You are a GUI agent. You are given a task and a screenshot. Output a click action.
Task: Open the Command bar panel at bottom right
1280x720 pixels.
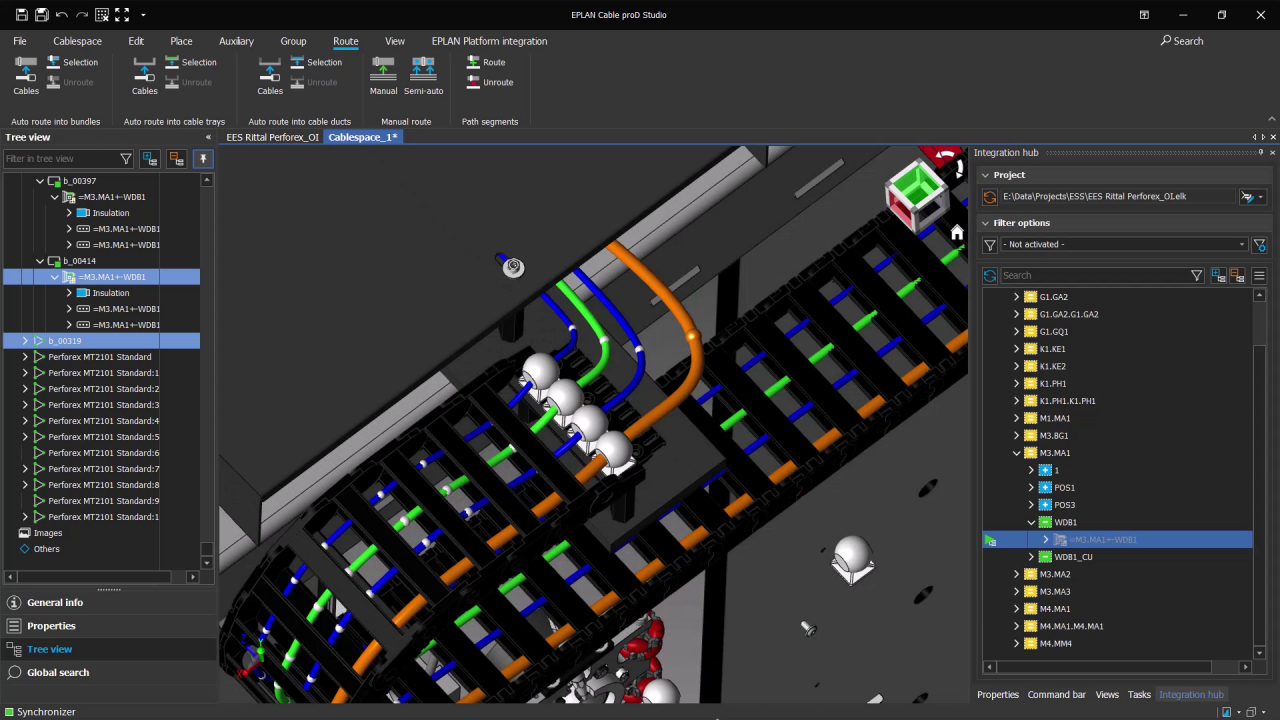point(1056,694)
